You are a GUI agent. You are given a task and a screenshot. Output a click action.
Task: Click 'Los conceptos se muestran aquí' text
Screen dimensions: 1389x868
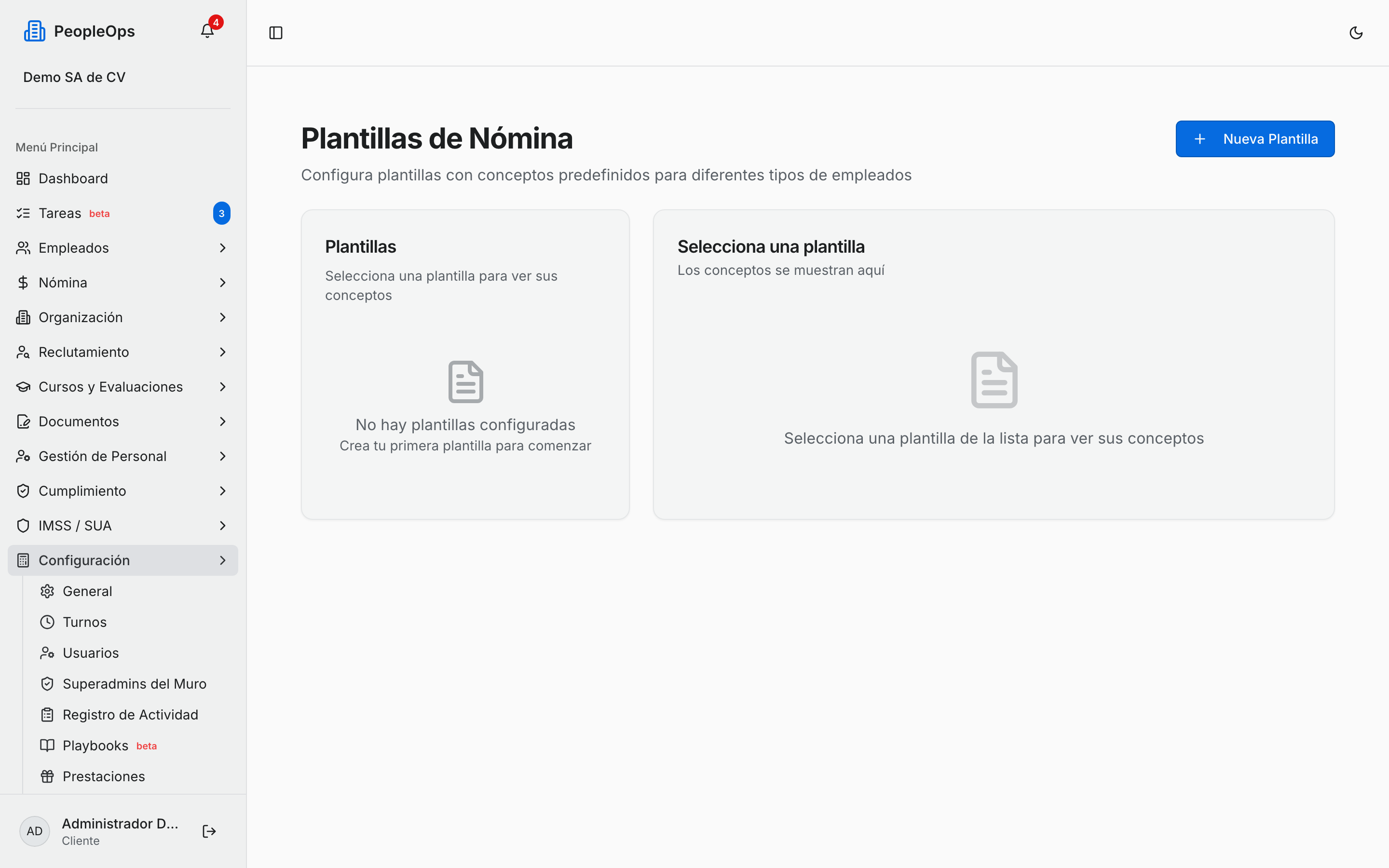click(781, 271)
